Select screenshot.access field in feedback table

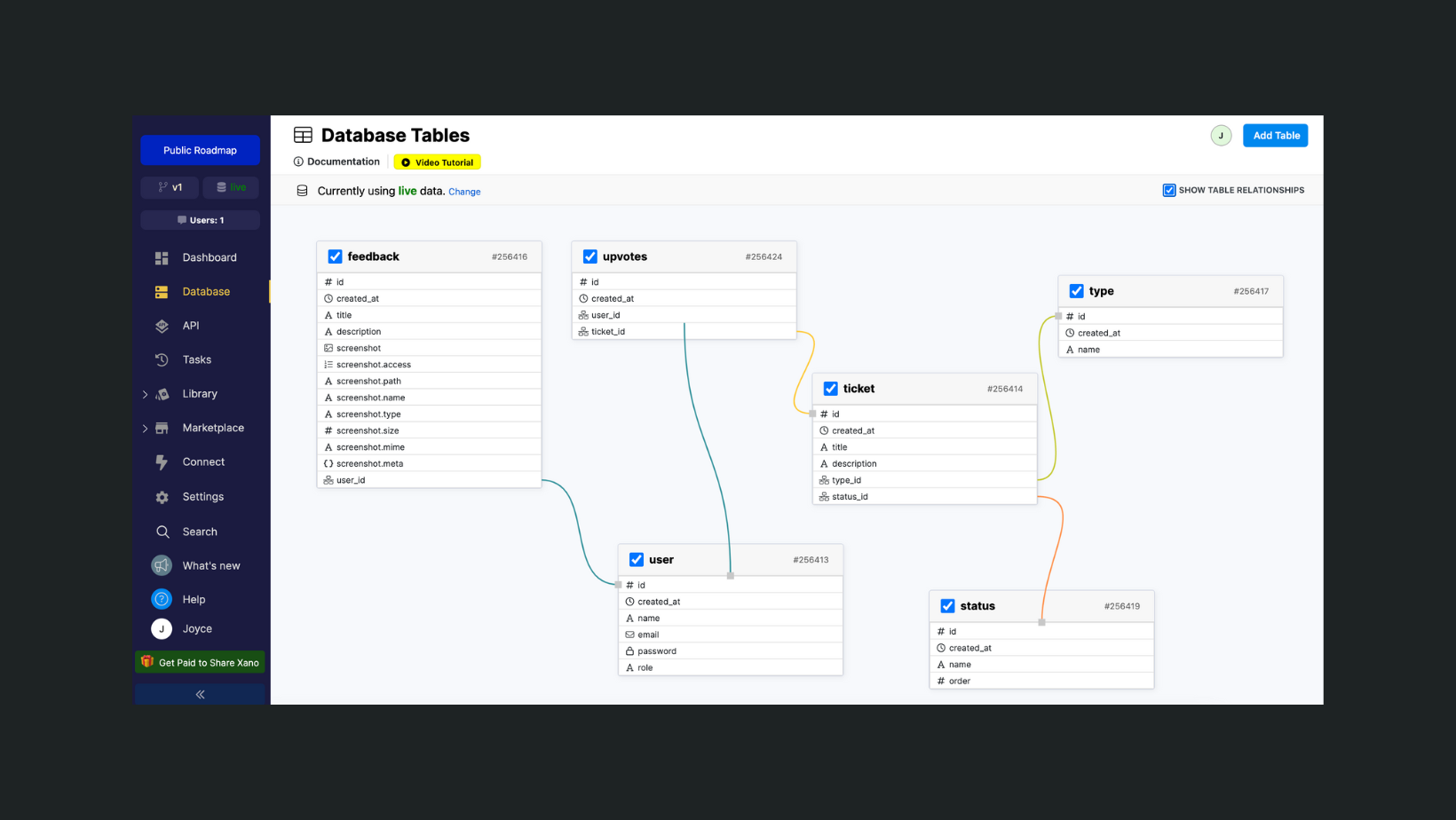click(x=429, y=365)
